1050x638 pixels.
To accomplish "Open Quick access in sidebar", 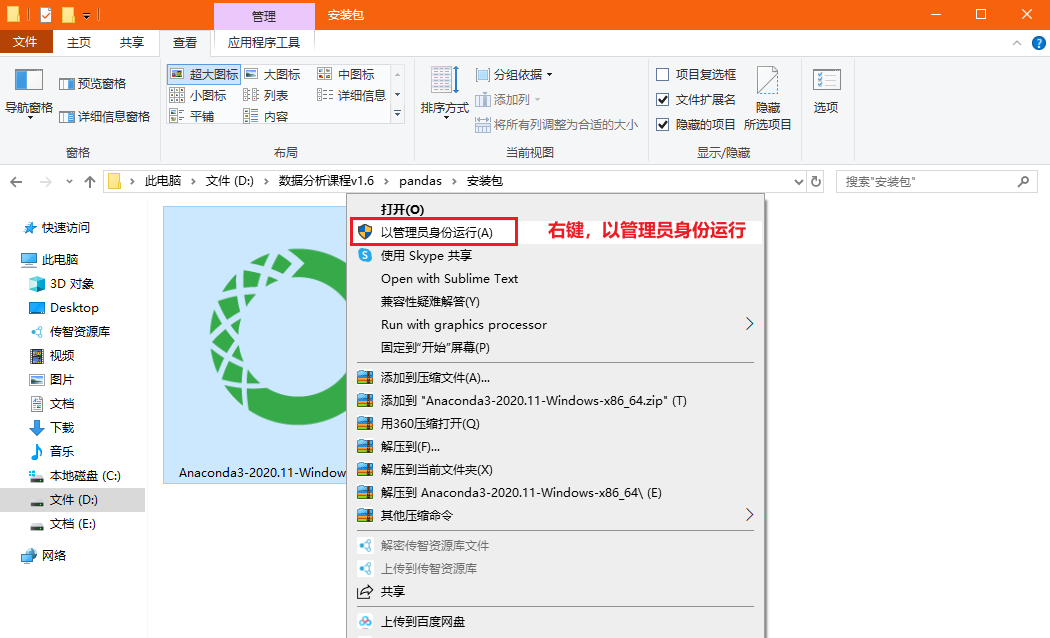I will [66, 228].
